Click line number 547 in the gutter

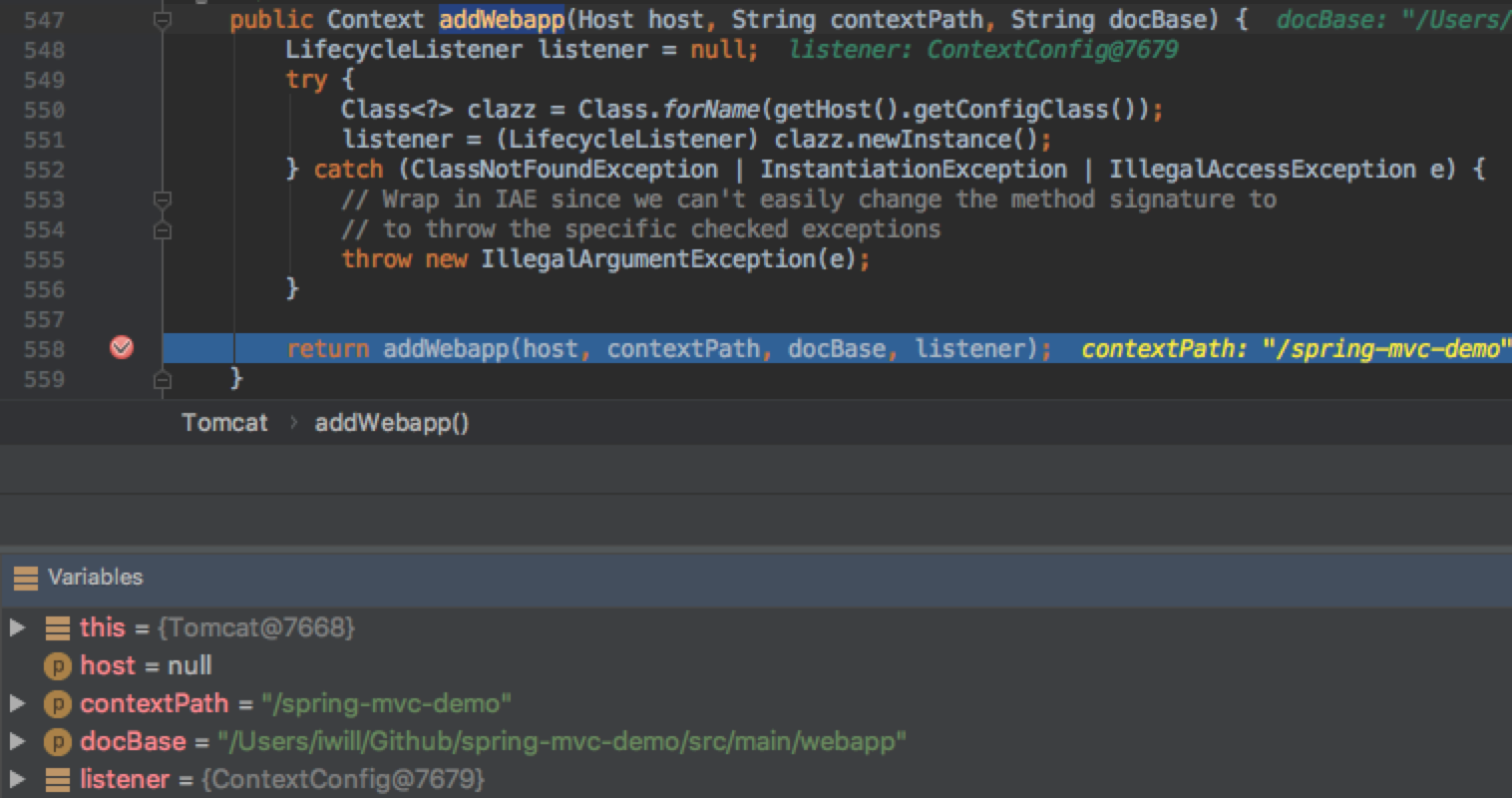pyautogui.click(x=44, y=20)
